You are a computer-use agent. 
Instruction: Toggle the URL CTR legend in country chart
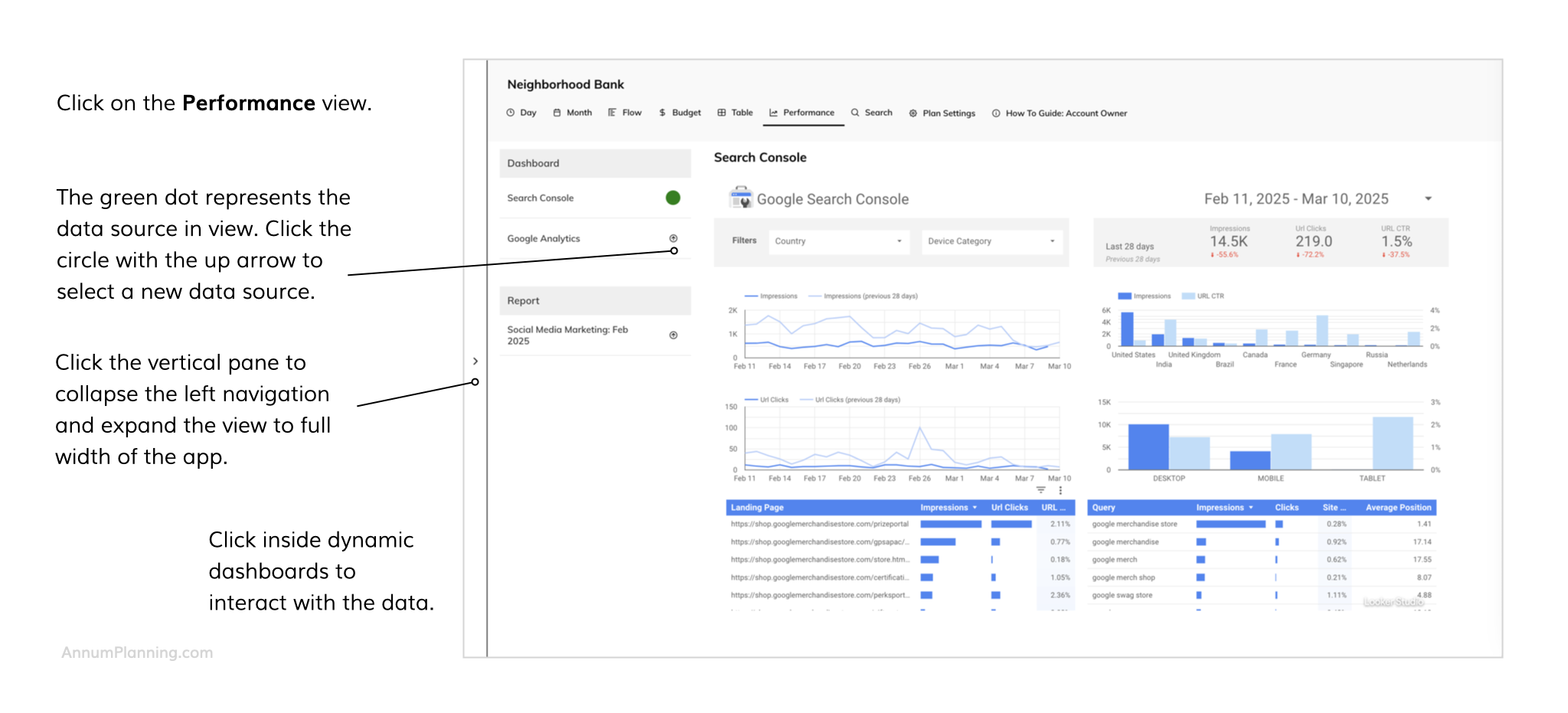point(1204,296)
